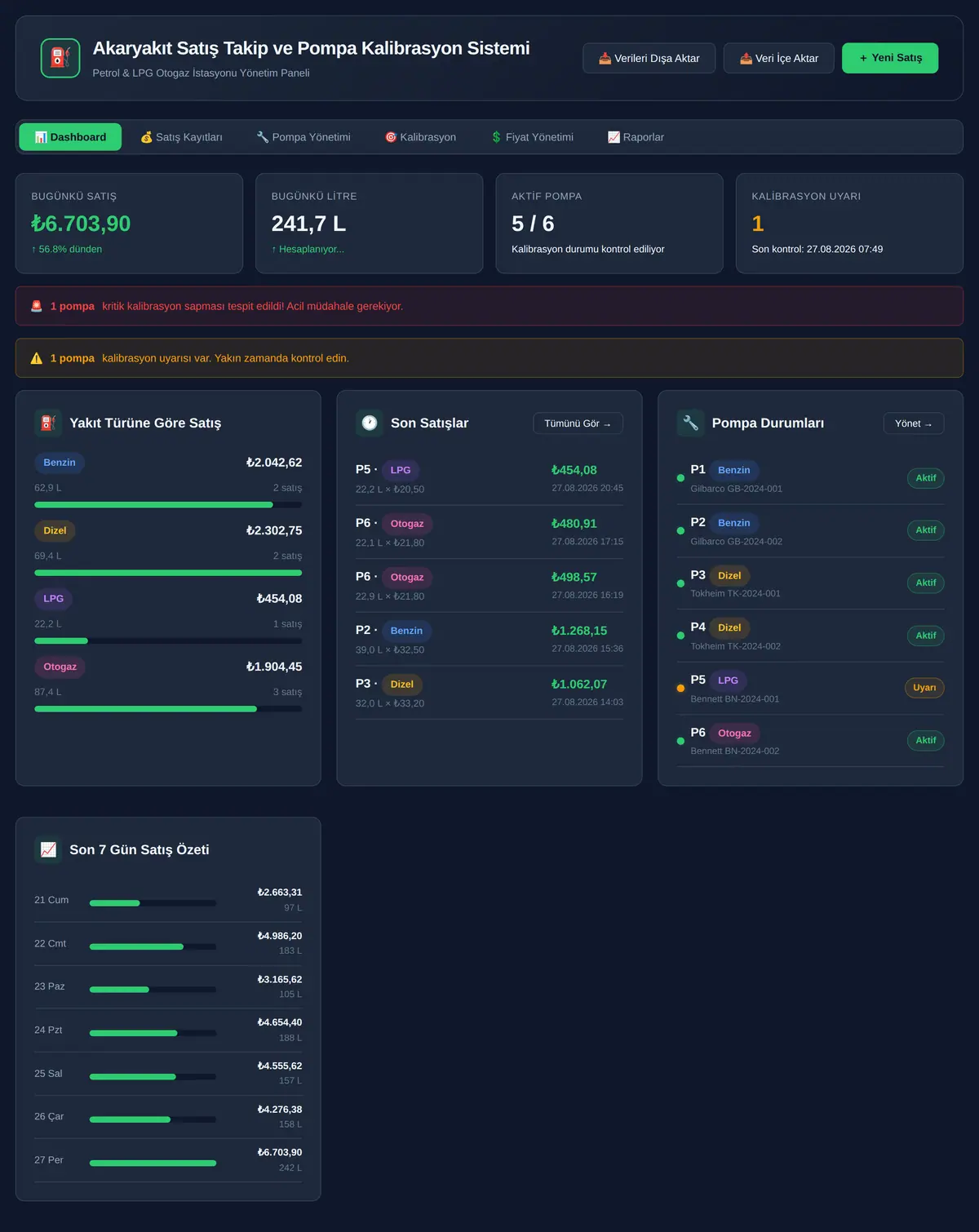Viewport: 979px width, 1232px height.
Task: Click the Verileri Dışa Aktar button
Action: point(649,58)
